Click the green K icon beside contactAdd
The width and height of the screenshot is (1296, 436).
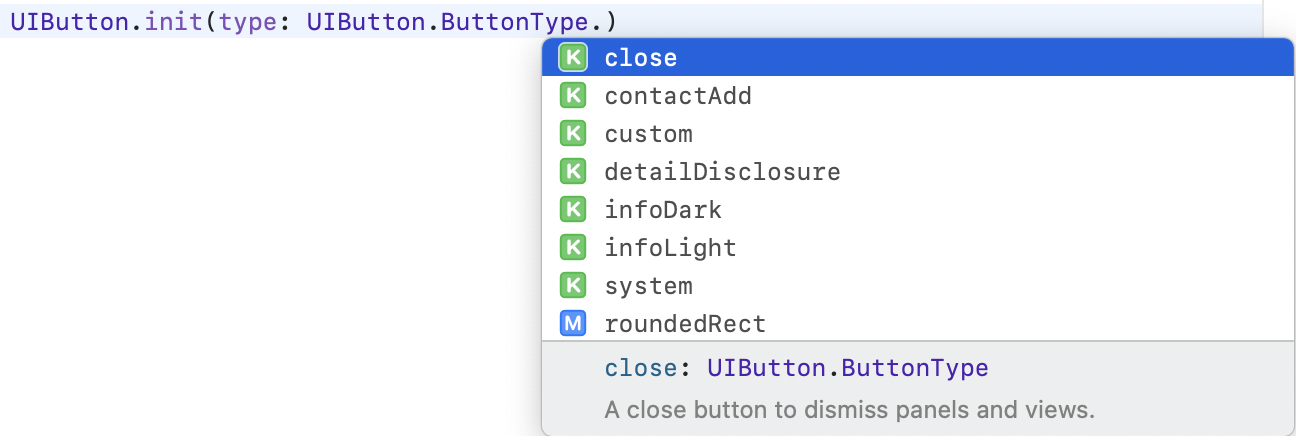point(572,96)
